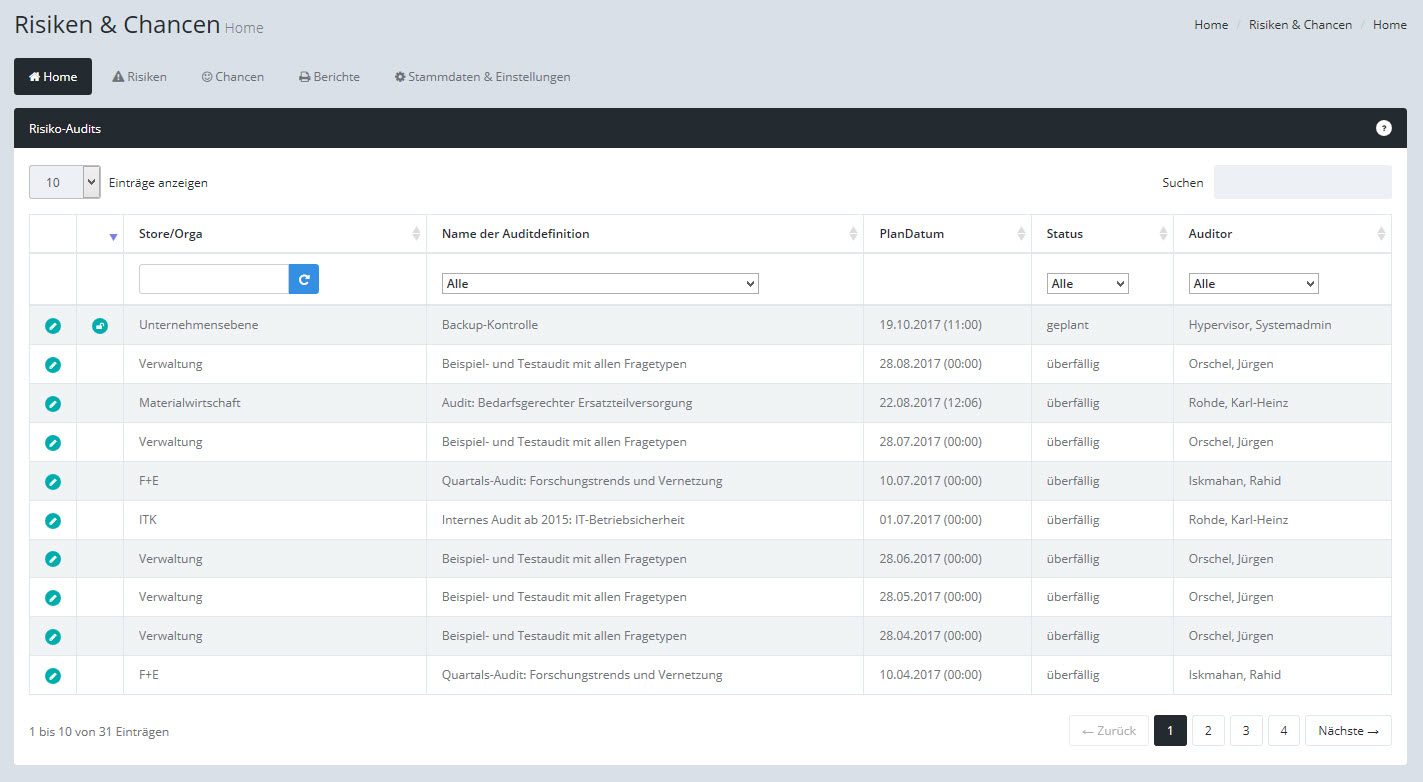Viewport: 1423px width, 782px height.
Task: Edit the Materialwirtschaft audit row
Action: coord(53,404)
